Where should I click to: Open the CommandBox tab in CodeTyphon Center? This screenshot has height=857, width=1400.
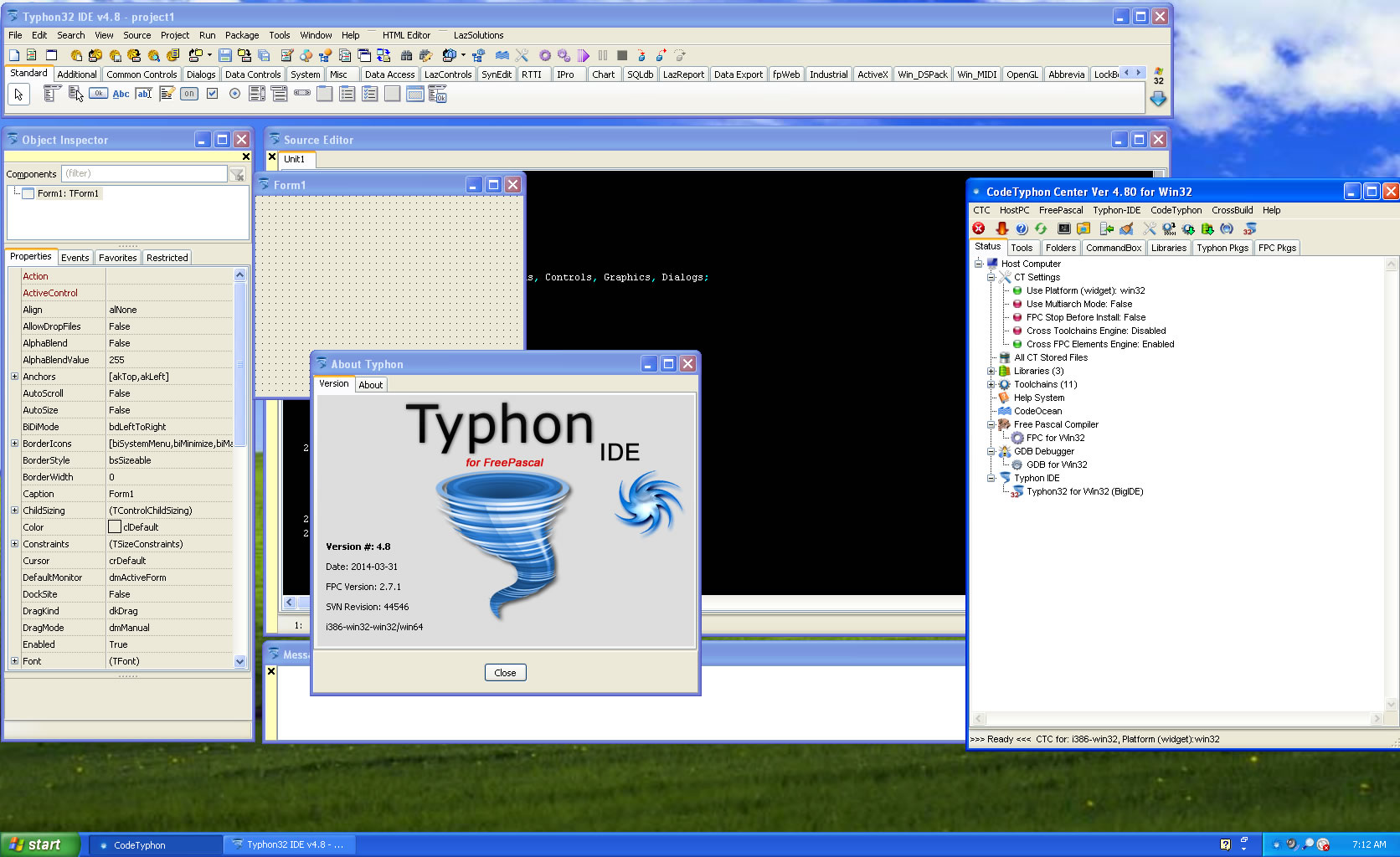click(1114, 248)
